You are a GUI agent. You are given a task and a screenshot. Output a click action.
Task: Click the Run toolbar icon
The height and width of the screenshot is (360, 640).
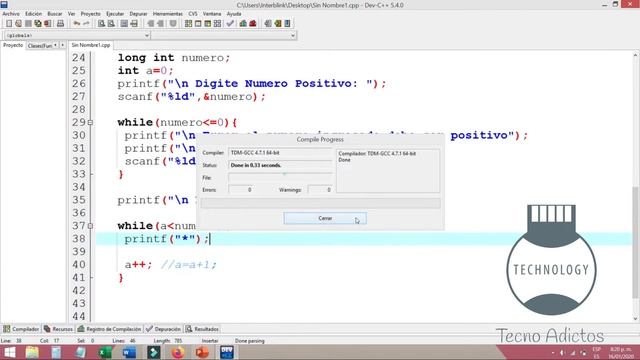point(198,24)
